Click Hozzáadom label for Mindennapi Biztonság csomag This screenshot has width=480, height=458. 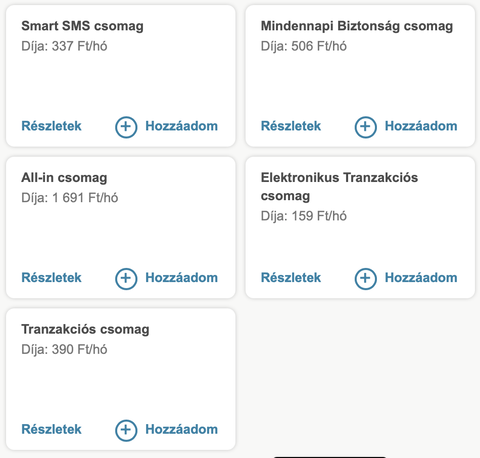click(421, 126)
